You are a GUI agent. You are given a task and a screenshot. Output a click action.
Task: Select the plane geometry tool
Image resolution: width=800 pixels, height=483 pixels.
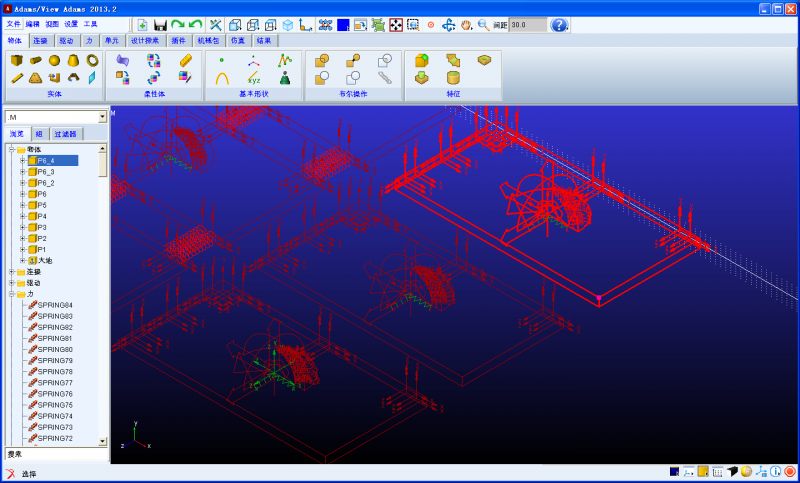[92, 78]
